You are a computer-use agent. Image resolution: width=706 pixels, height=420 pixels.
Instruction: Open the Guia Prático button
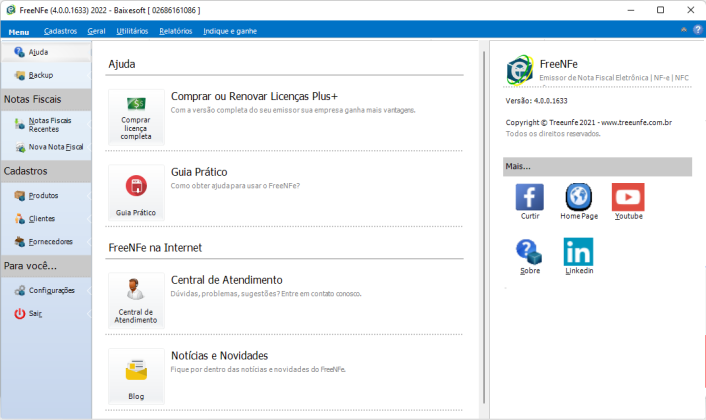point(136,193)
